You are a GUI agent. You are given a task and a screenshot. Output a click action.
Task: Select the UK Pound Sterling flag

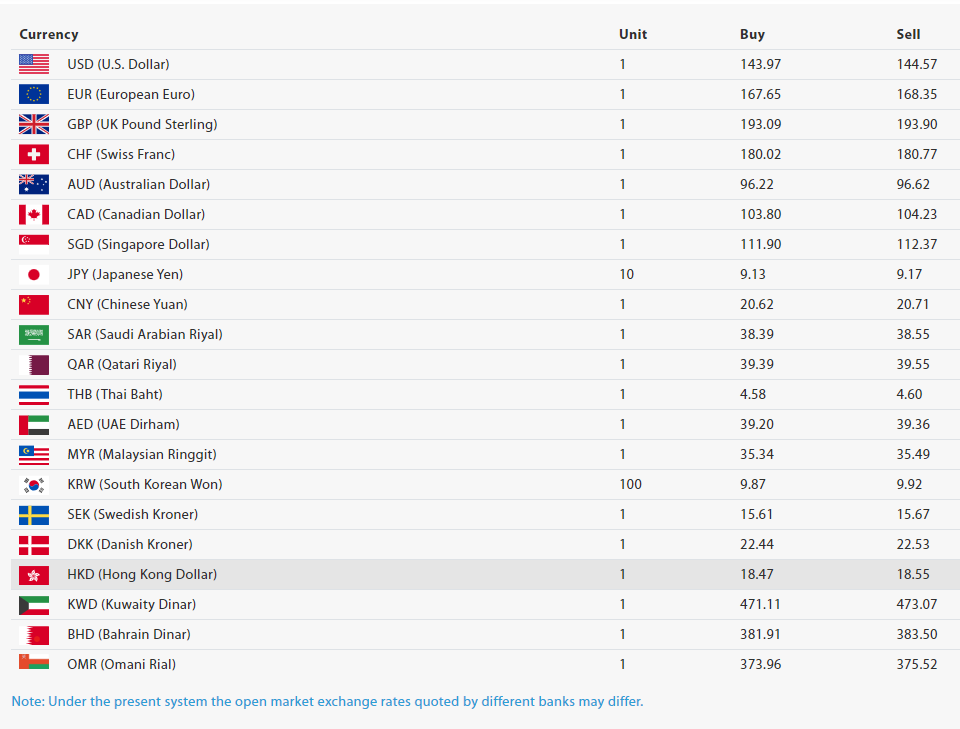pos(34,124)
